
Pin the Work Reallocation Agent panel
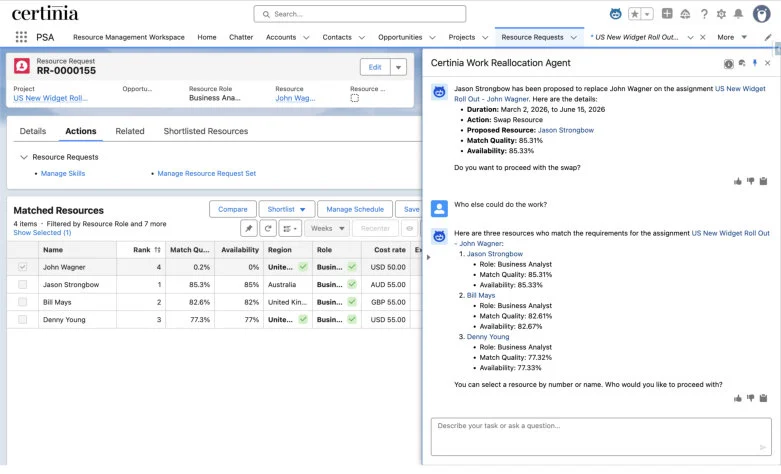coord(754,63)
